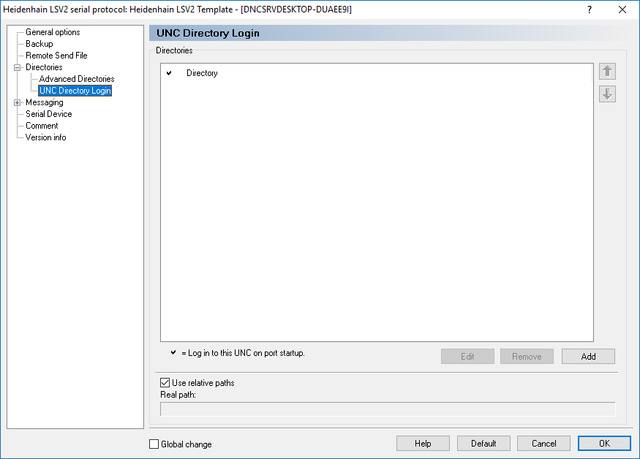Click the Directory column header
Screen dimensions: 640x459
(202, 73)
